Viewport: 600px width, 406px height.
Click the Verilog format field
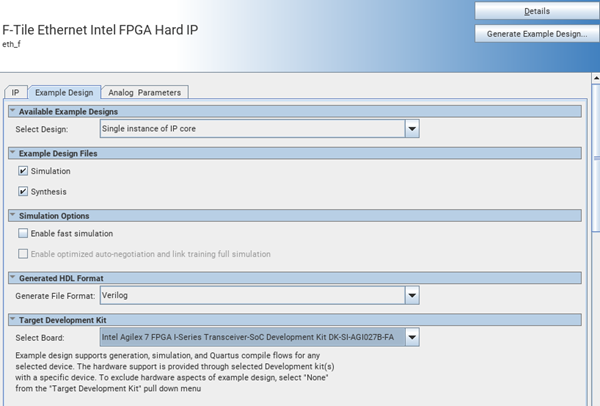tap(253, 295)
